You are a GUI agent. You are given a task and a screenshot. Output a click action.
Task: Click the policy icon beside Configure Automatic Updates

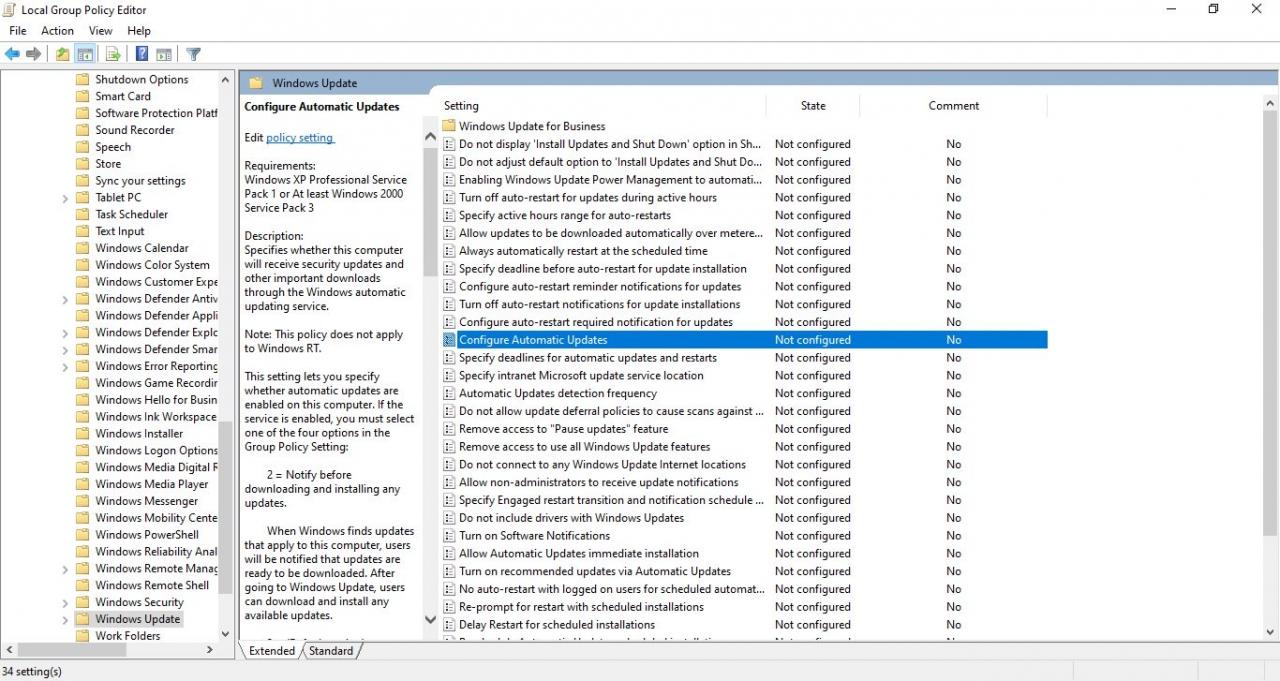449,340
